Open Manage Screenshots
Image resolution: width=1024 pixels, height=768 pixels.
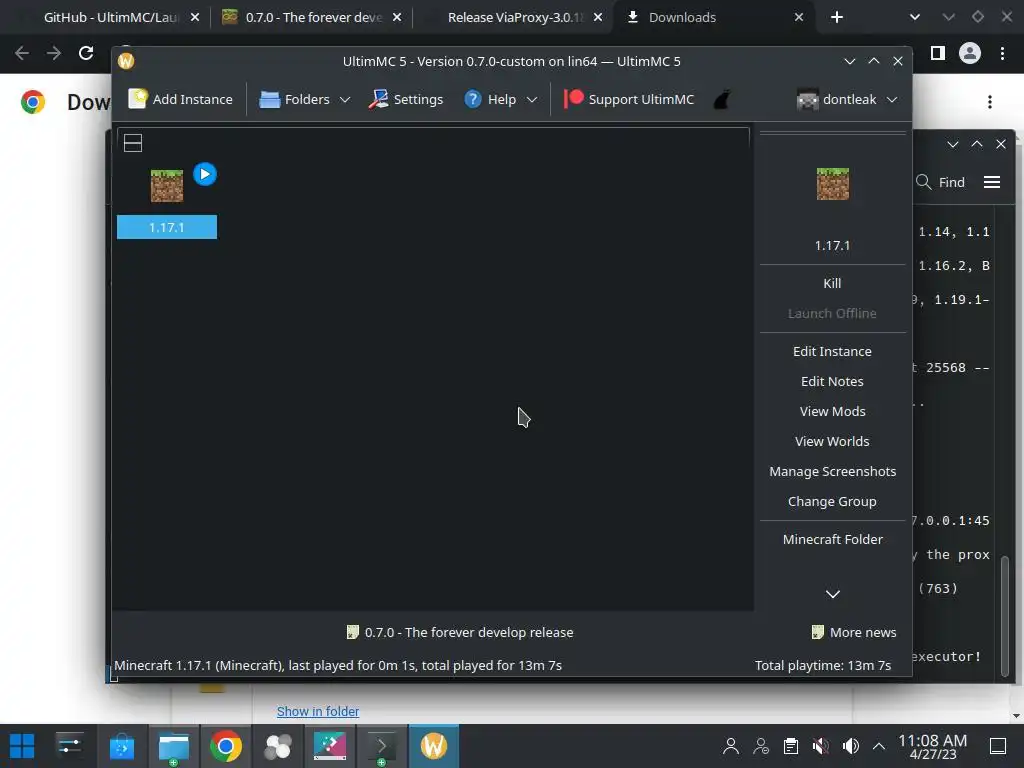click(x=832, y=472)
